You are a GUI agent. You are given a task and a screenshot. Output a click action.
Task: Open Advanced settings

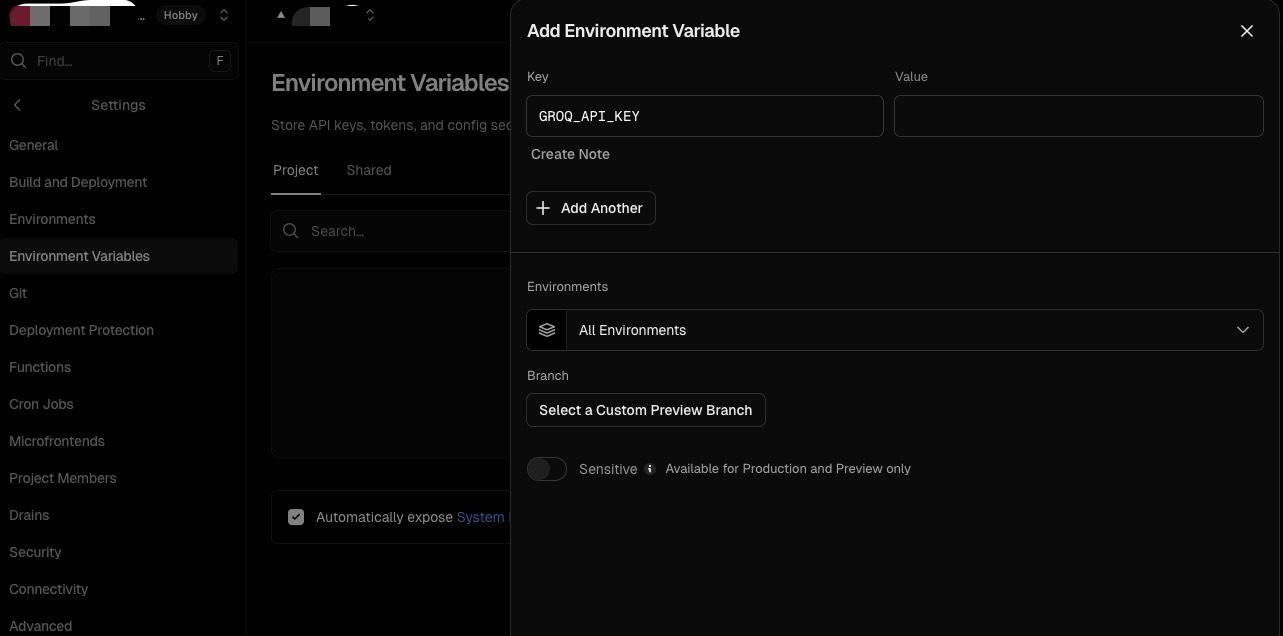41,626
